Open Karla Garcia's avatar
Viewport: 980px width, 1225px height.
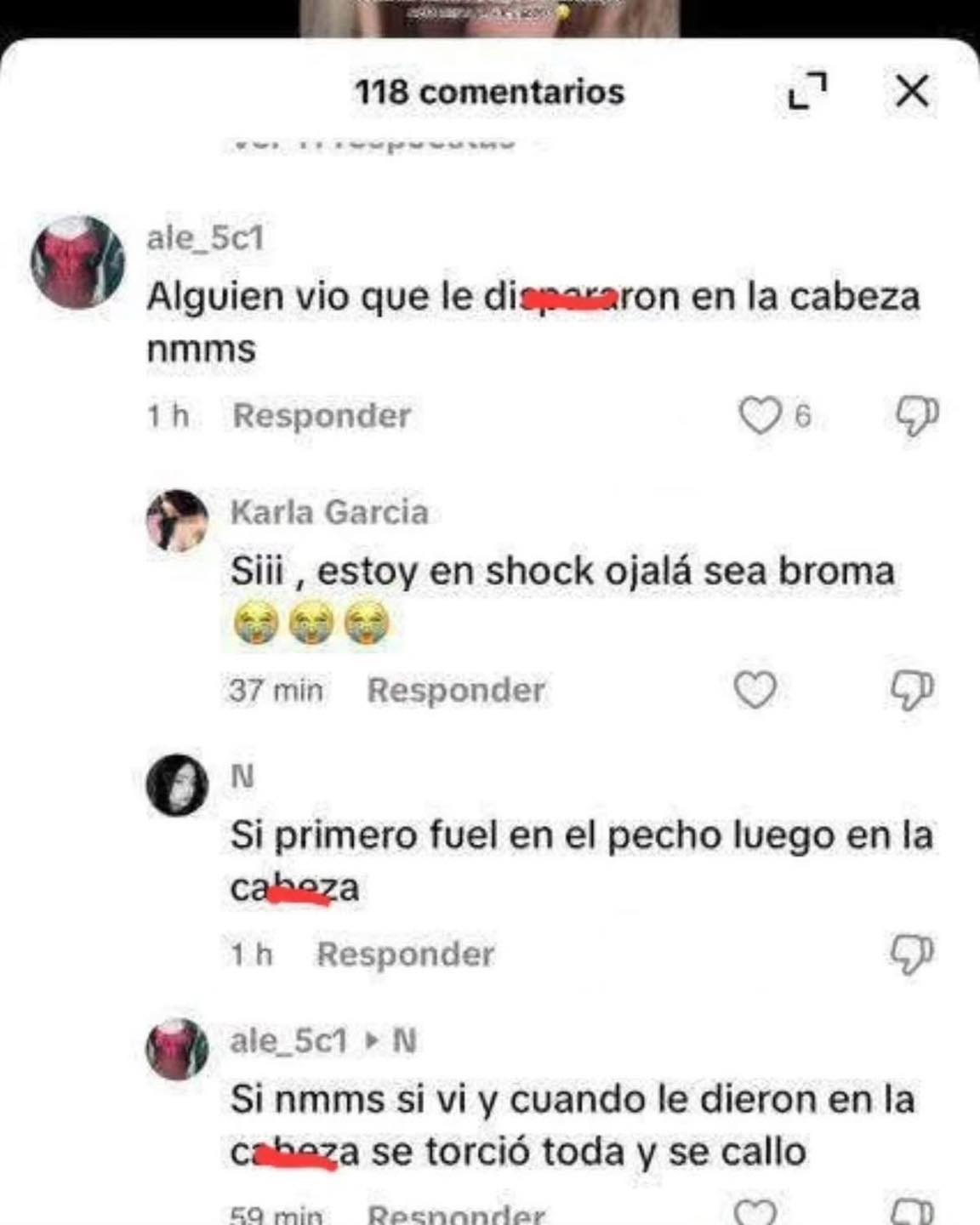177,521
